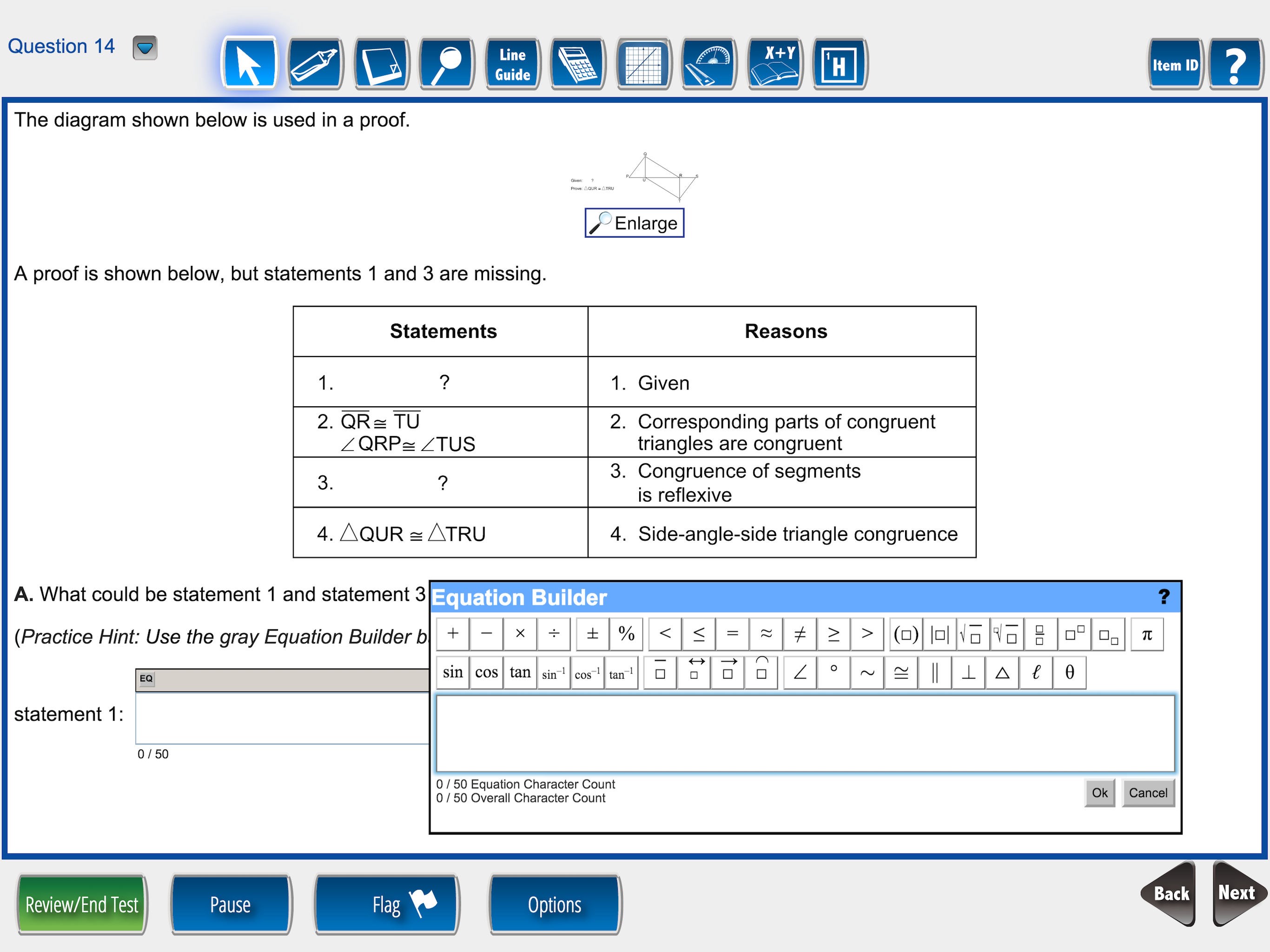Confirm the equation with Ok
Screen dimensions: 1270x952
[1098, 793]
